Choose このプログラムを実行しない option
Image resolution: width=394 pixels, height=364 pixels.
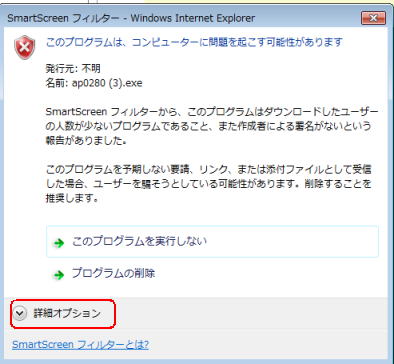(212, 242)
